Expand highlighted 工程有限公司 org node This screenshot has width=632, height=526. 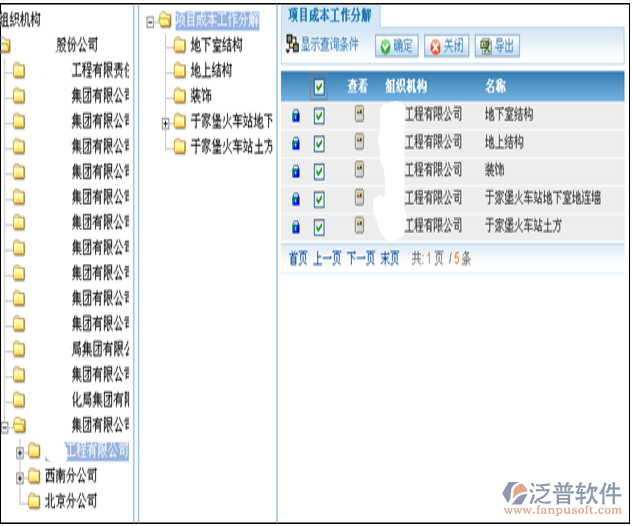click(x=20, y=453)
